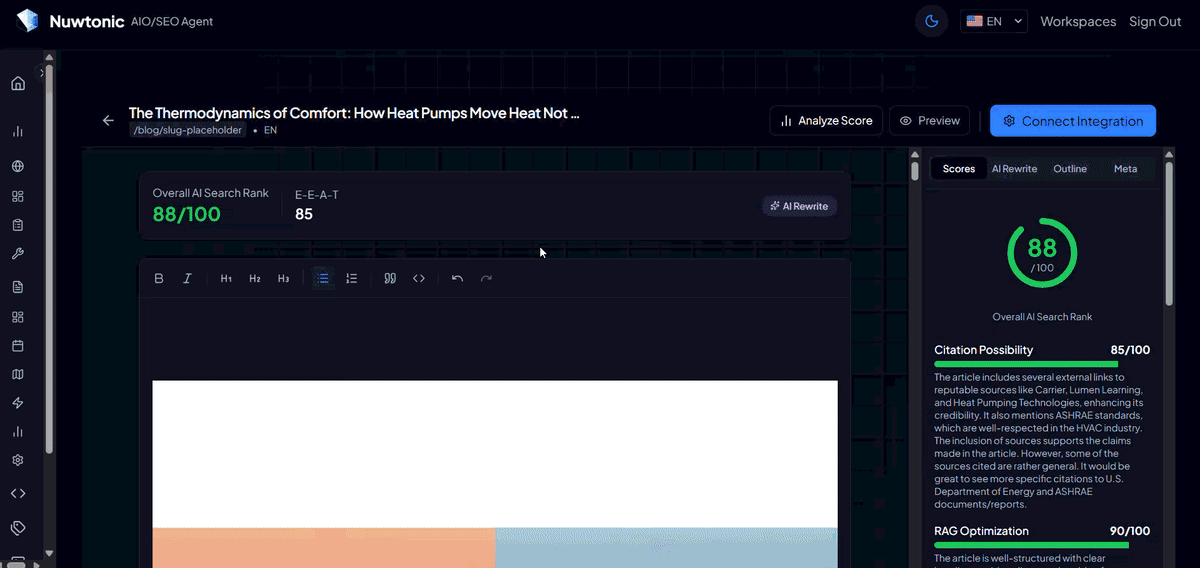The width and height of the screenshot is (1200, 568).
Task: Insert a code block in the editor
Action: 419,278
